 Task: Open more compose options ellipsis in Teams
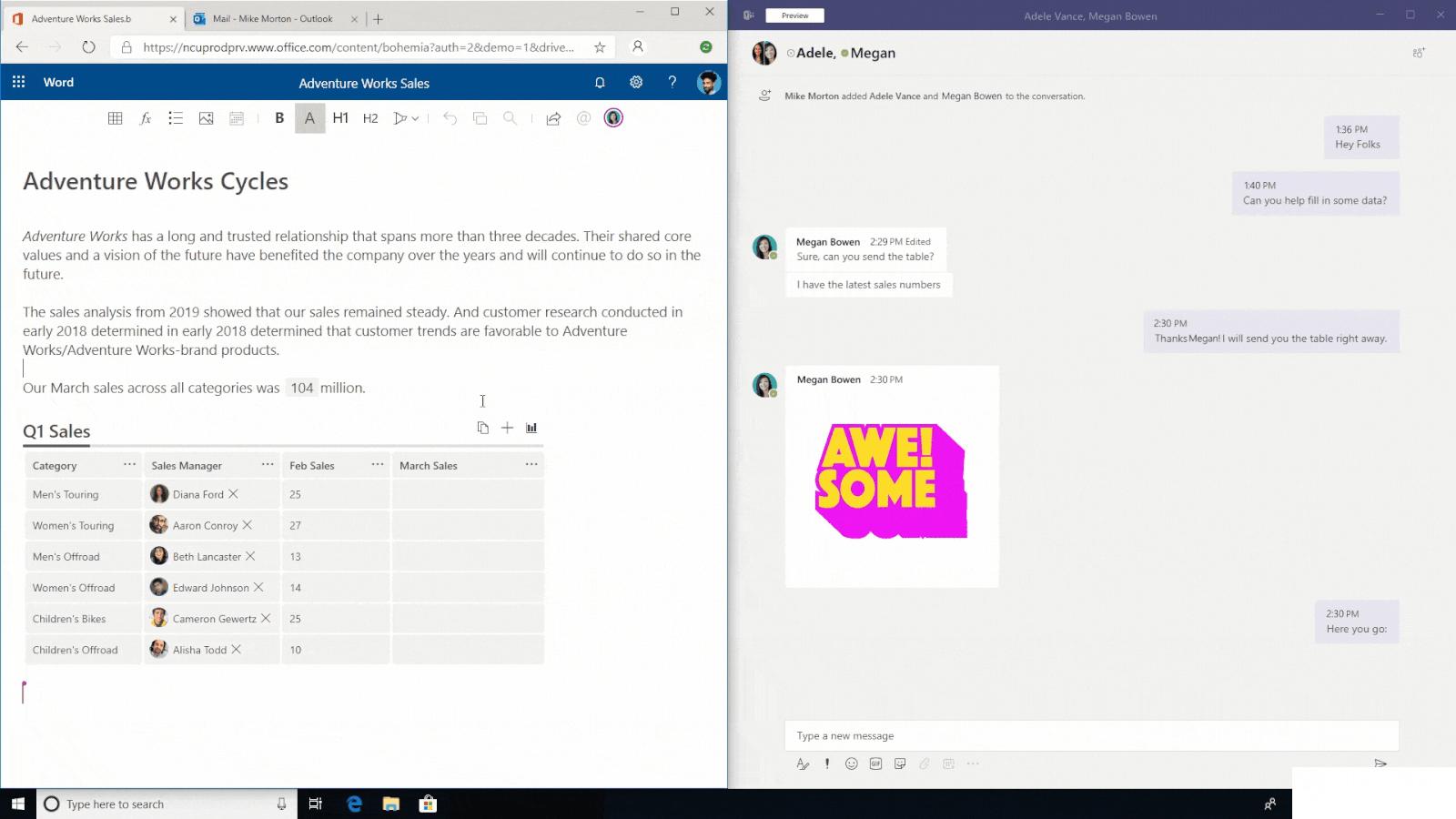(x=973, y=764)
